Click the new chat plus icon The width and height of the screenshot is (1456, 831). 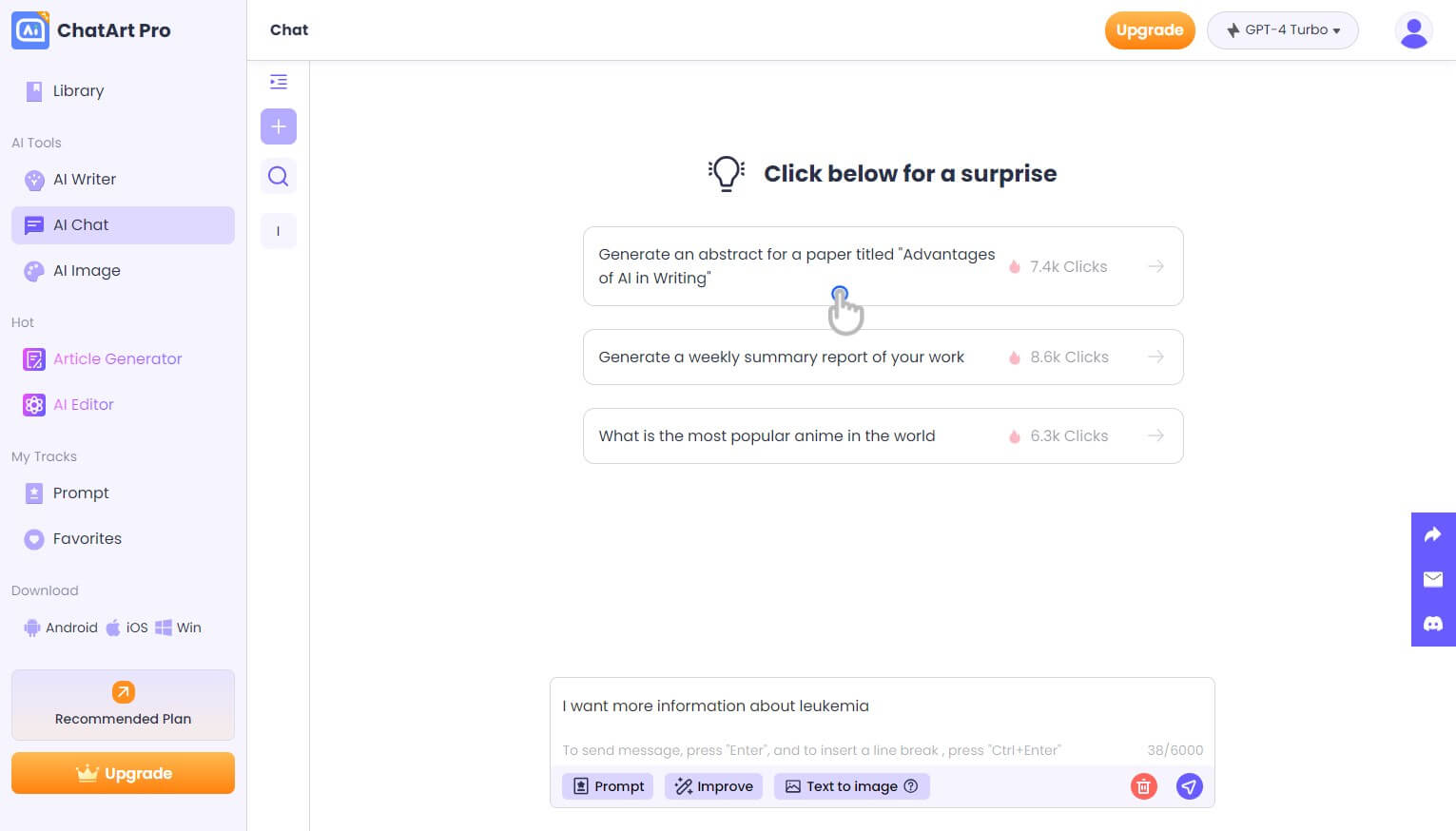pos(279,126)
